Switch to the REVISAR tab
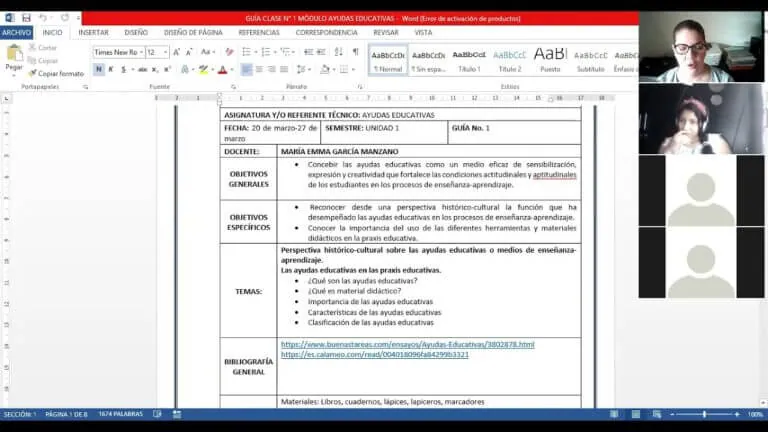Screen dimensions: 768x432 [386, 32]
